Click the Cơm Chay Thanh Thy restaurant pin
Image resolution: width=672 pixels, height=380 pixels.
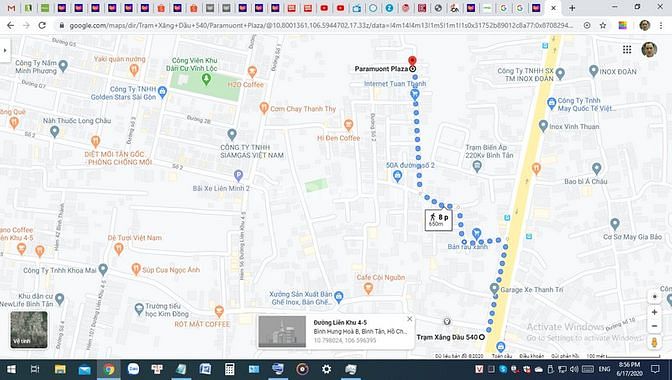[264, 108]
